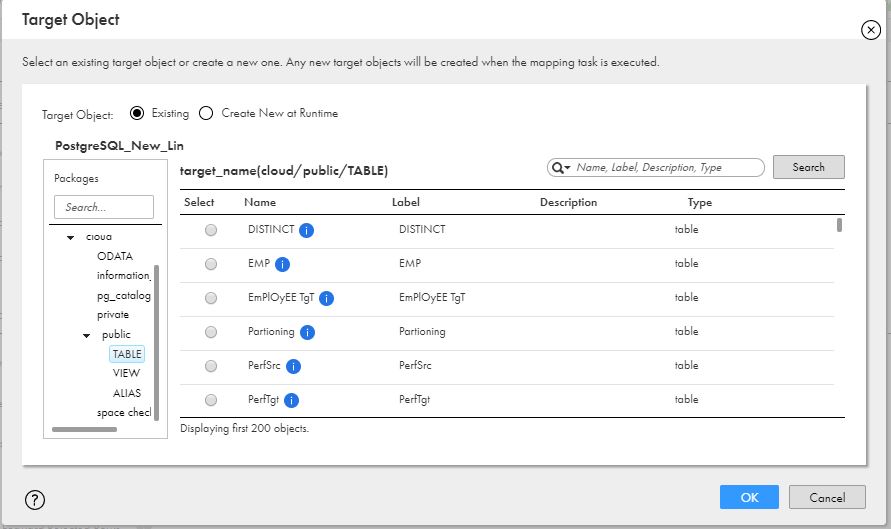Click the Packages search field
891x529 pixels.
(104, 207)
